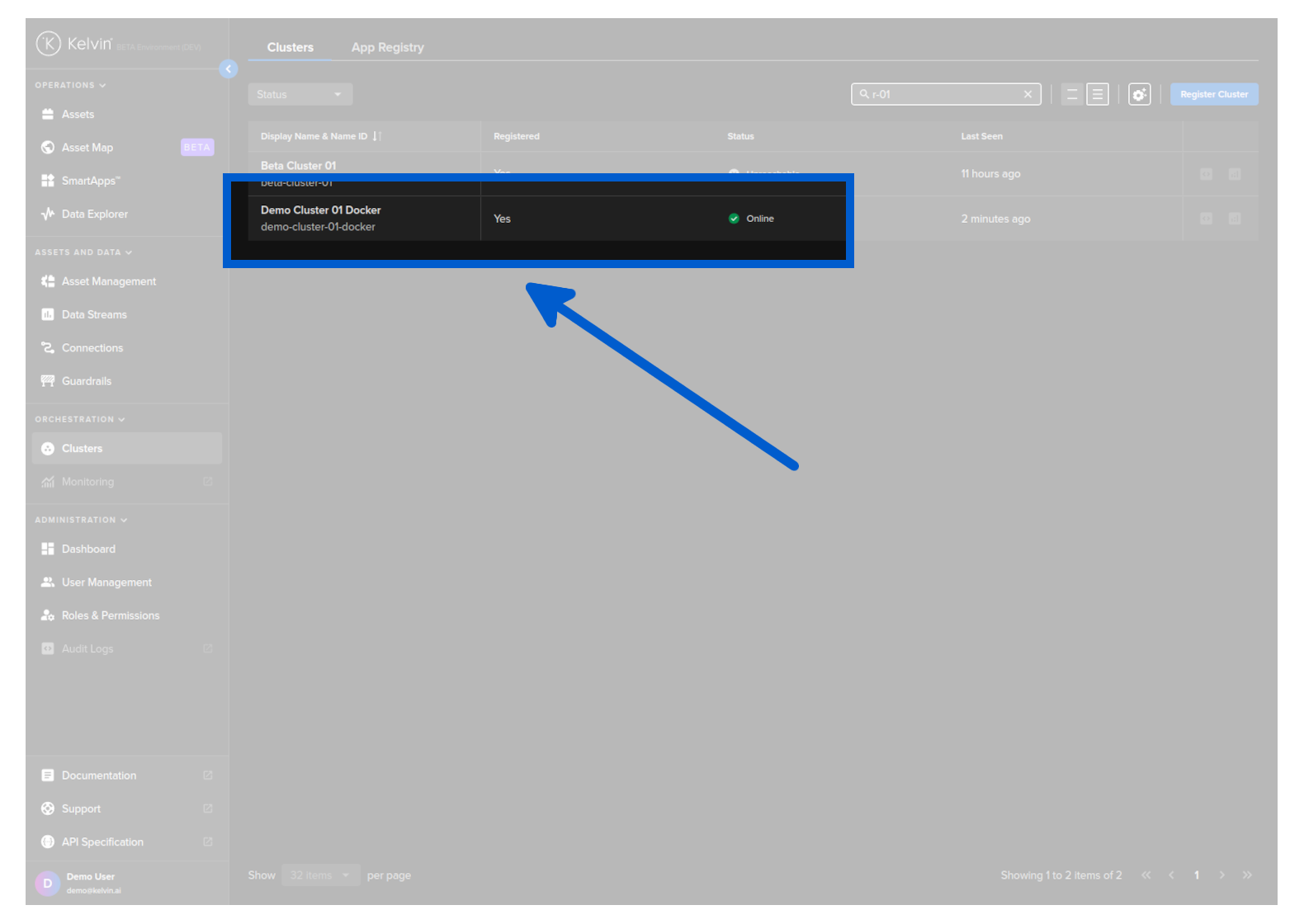This screenshot has width=1304, height=924.
Task: Click the Register Cluster button
Action: tap(1213, 95)
